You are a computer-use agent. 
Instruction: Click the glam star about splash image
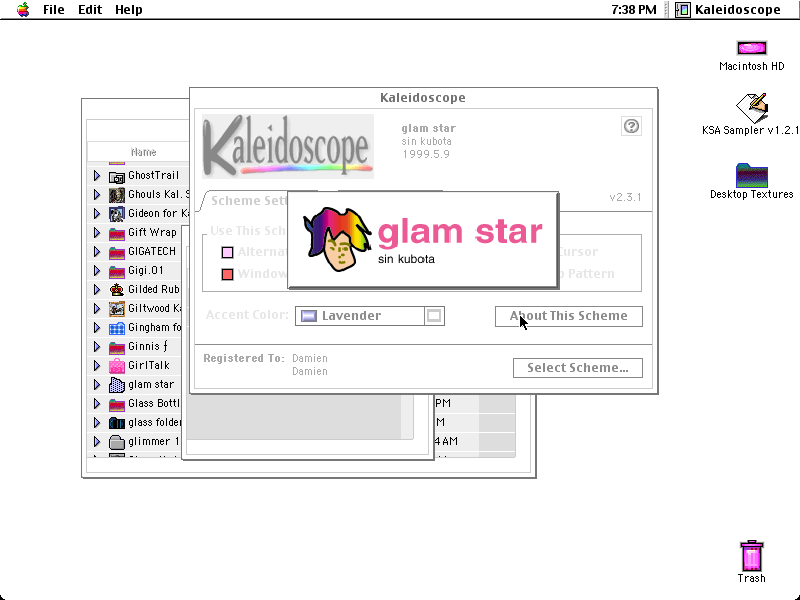(x=423, y=240)
